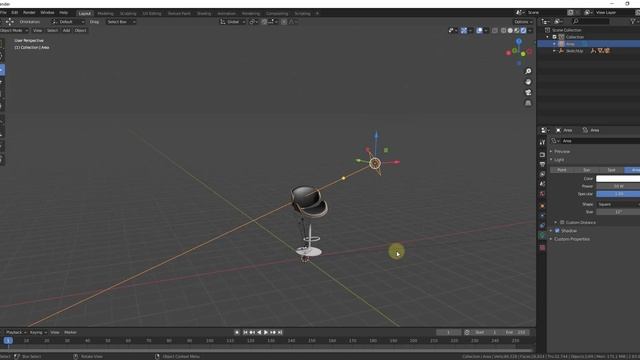The height and width of the screenshot is (360, 640).
Task: Open the Physics properties tab icon
Action: pyautogui.click(x=542, y=216)
